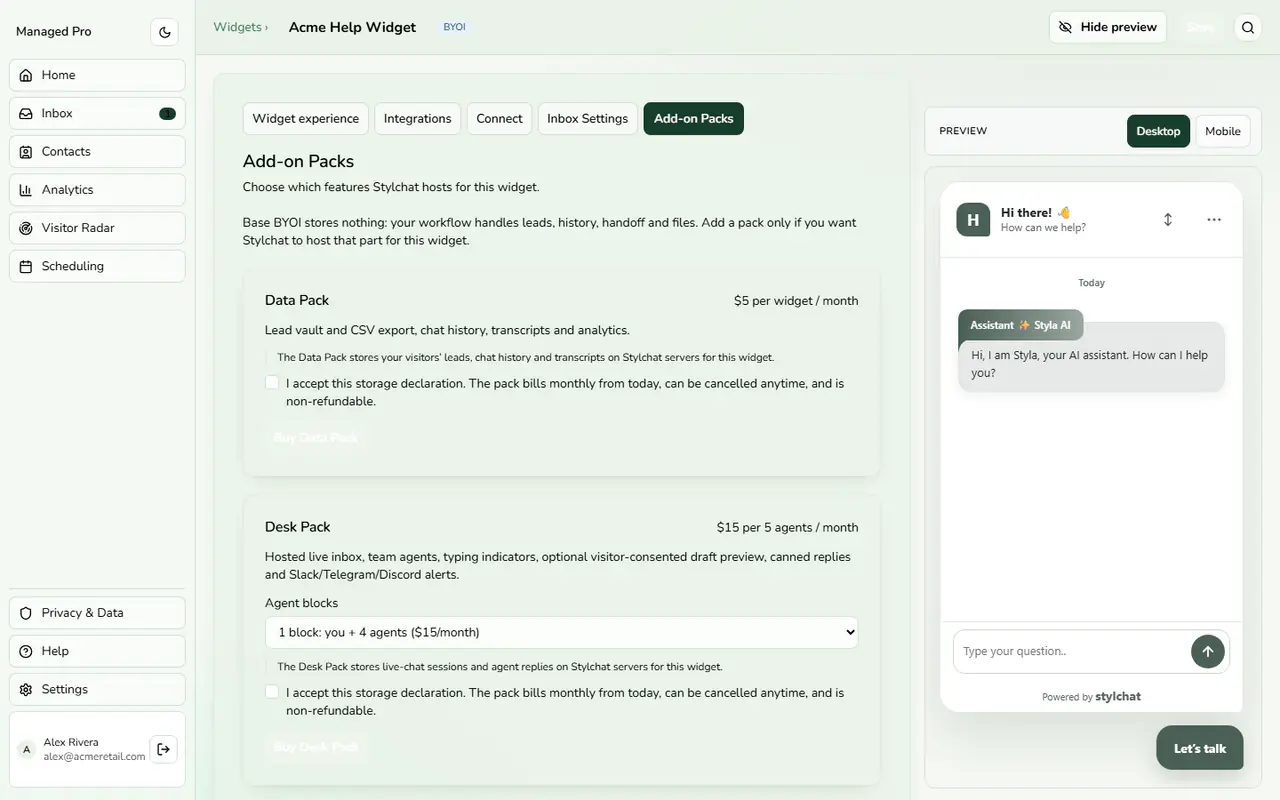Image resolution: width=1280 pixels, height=800 pixels.
Task: Open the three-dot menu in chat preview
Action: click(x=1214, y=219)
